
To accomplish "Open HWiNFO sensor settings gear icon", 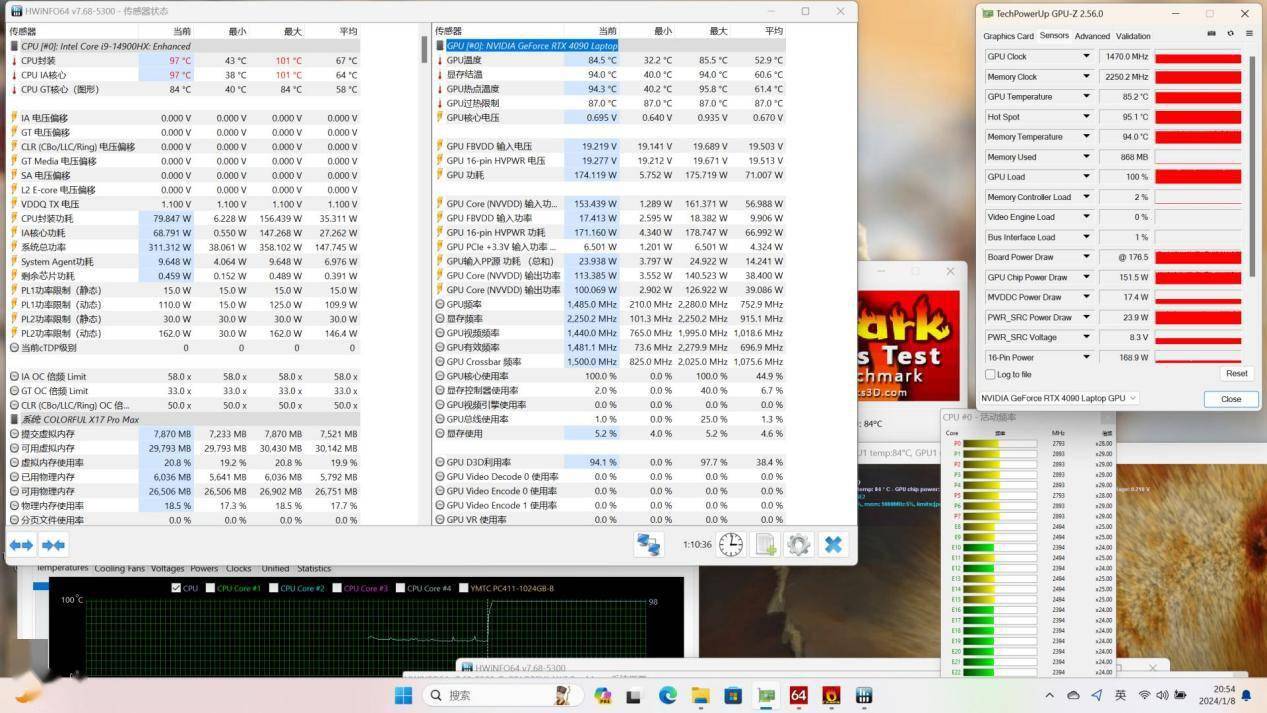I will point(798,544).
